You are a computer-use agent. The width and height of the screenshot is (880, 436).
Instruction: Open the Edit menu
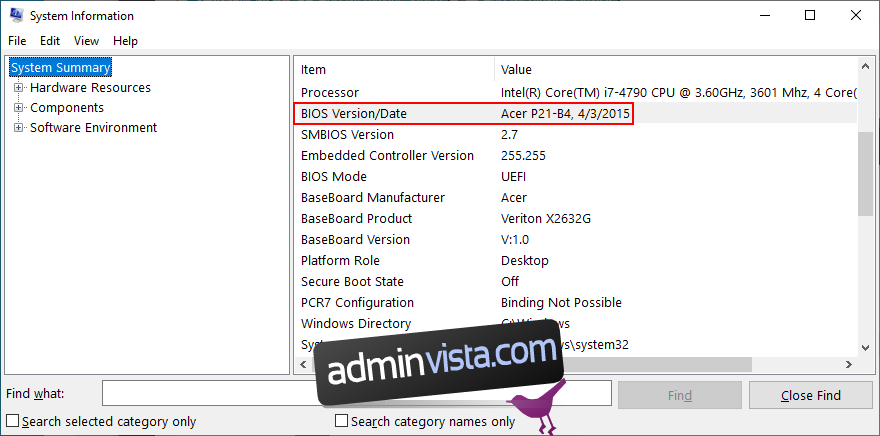(x=50, y=41)
